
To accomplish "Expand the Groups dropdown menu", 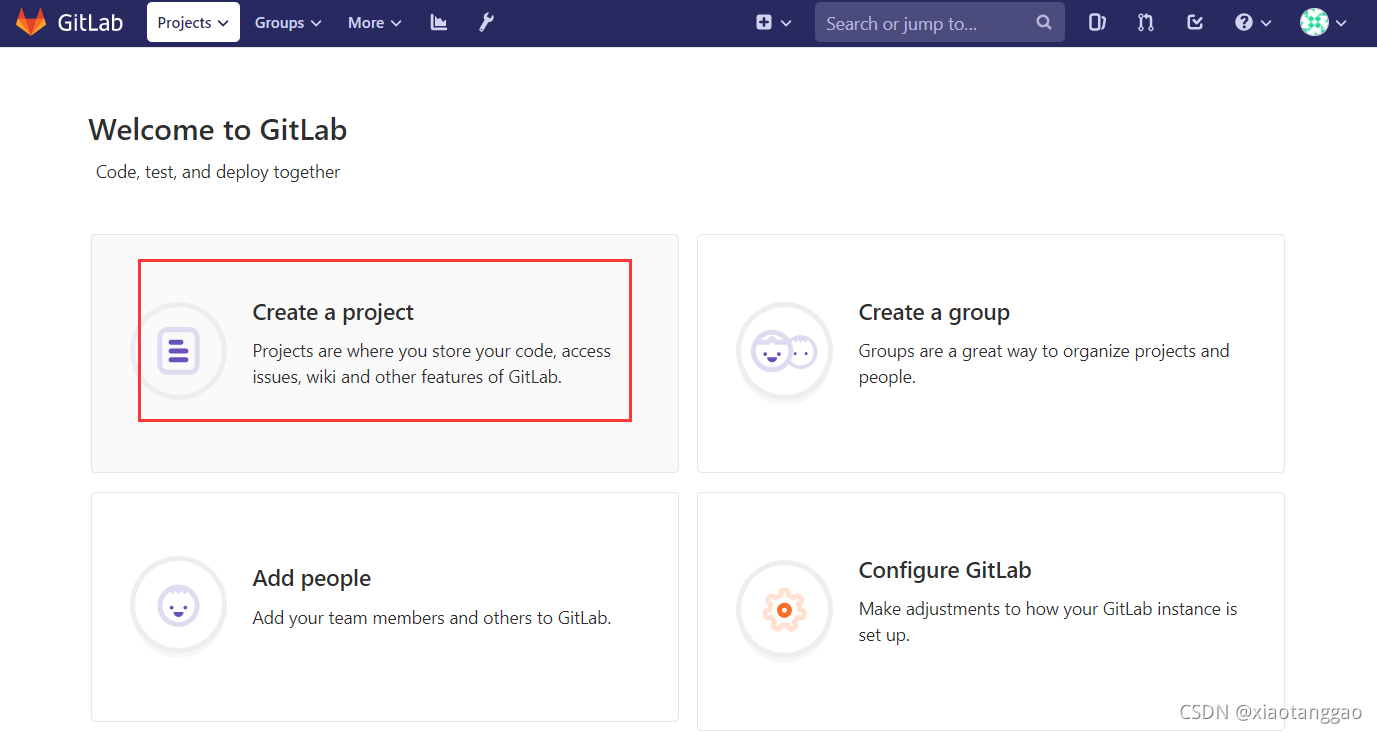I will click(x=288, y=22).
